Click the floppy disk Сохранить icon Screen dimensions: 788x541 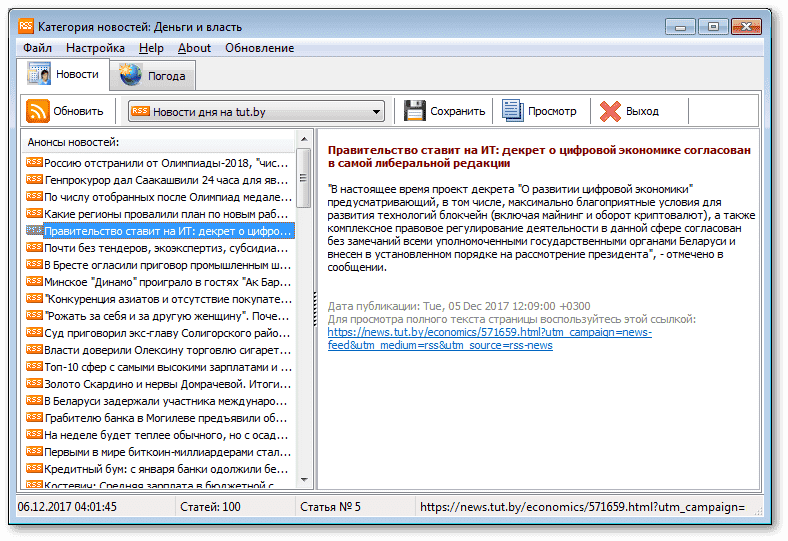coord(414,111)
